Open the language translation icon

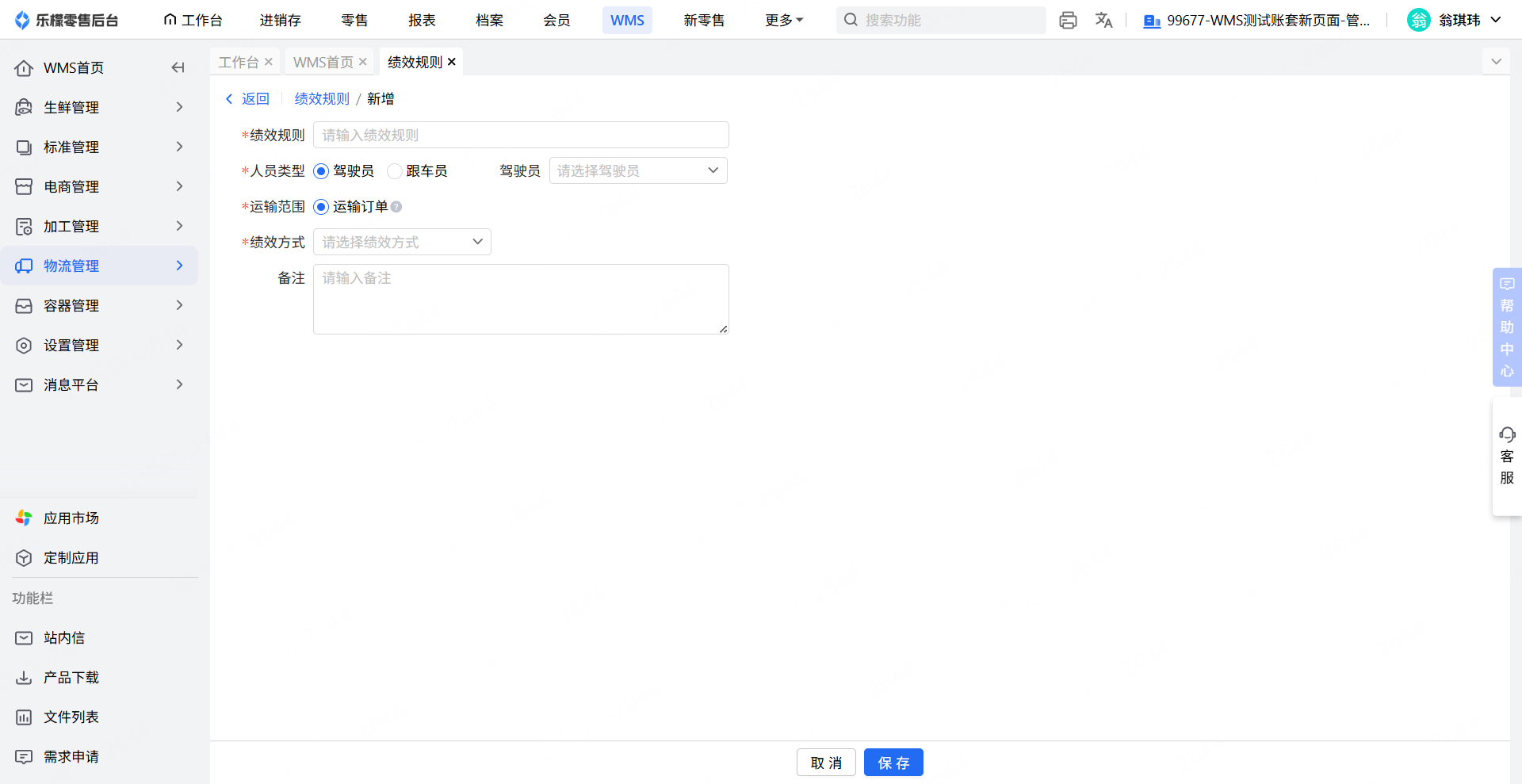(1103, 21)
